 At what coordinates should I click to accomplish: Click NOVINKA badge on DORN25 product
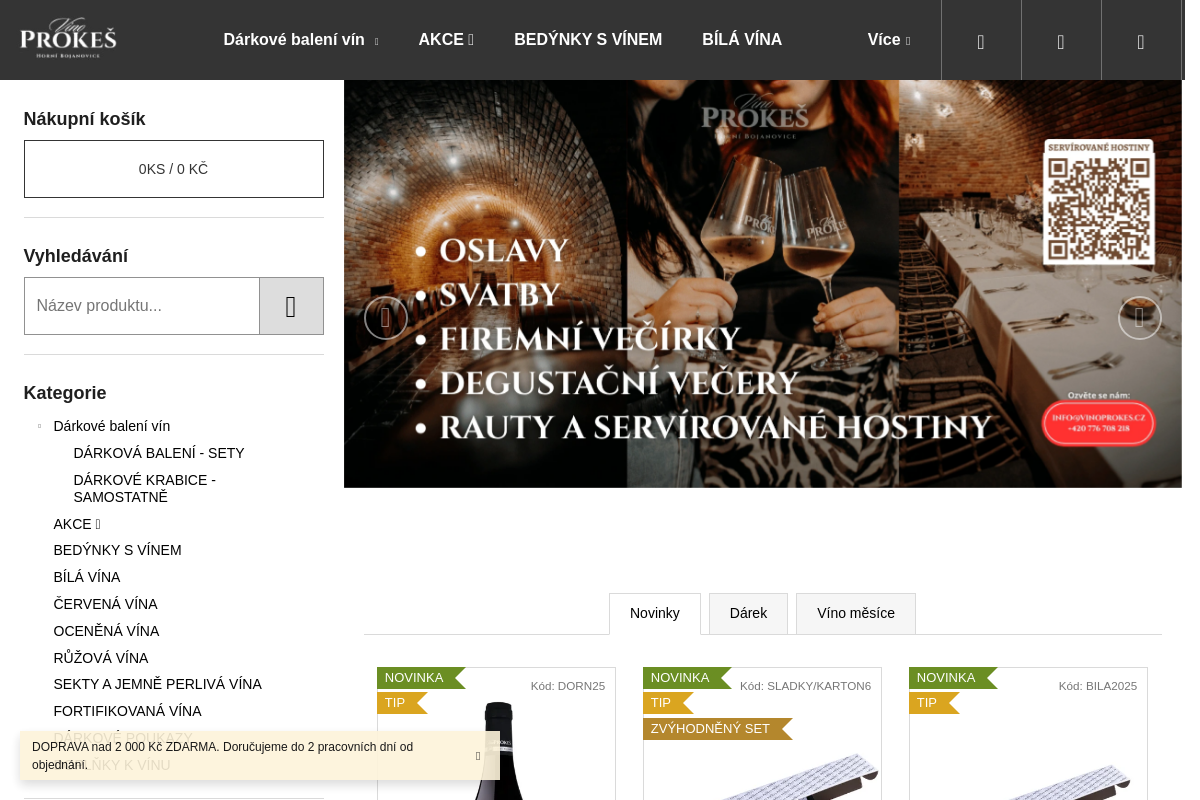pyautogui.click(x=420, y=678)
